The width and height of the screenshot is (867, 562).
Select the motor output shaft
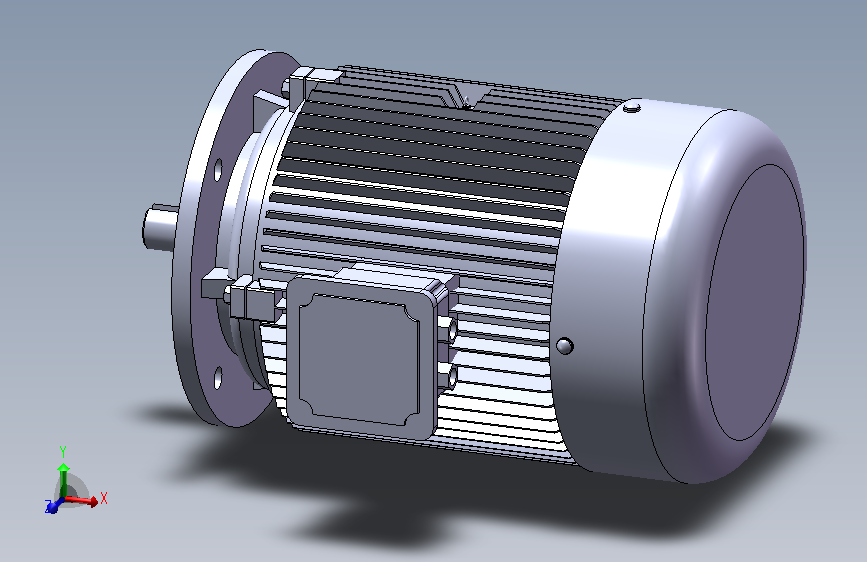[x=160, y=227]
